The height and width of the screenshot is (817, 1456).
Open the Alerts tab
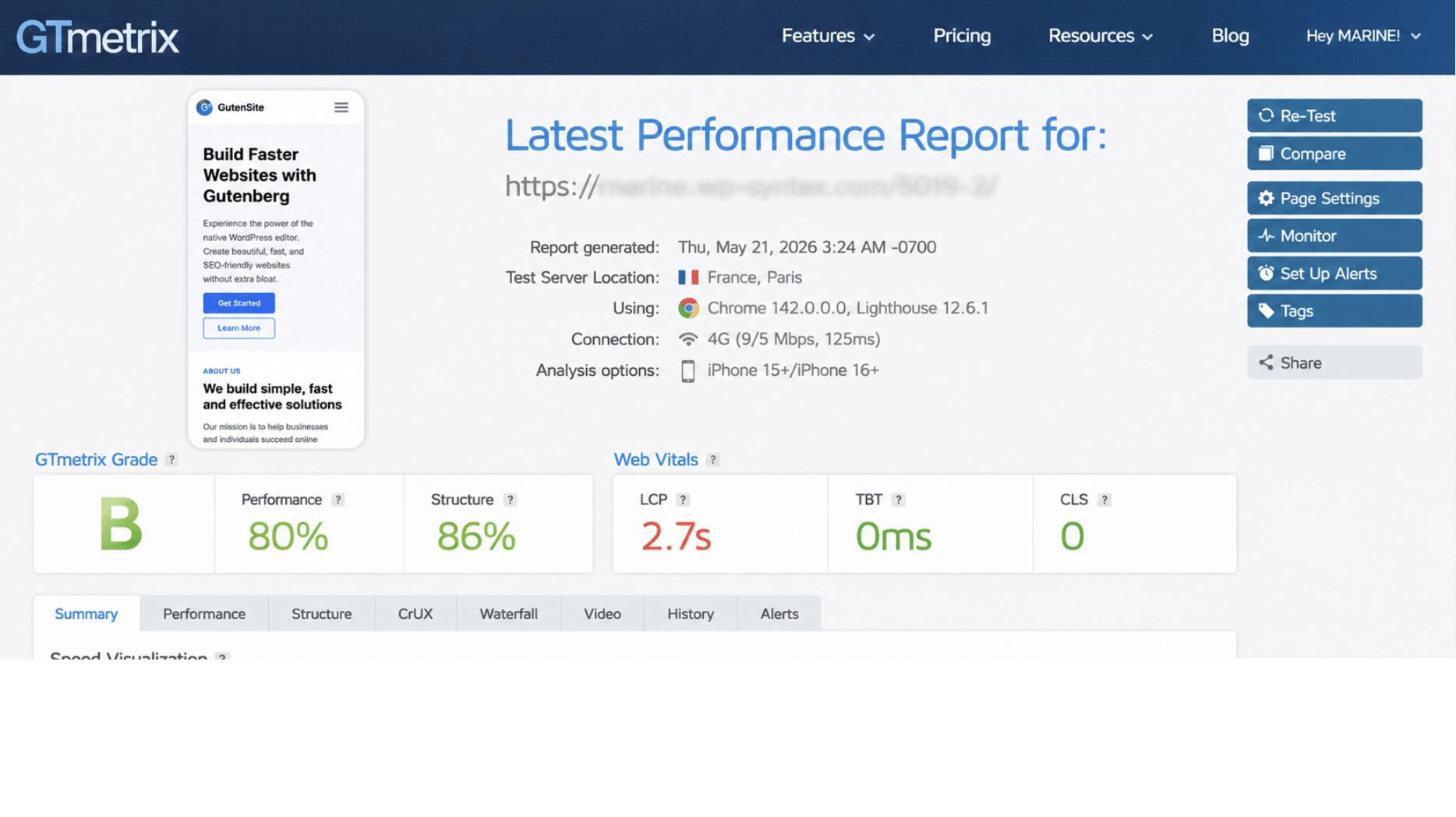779,614
